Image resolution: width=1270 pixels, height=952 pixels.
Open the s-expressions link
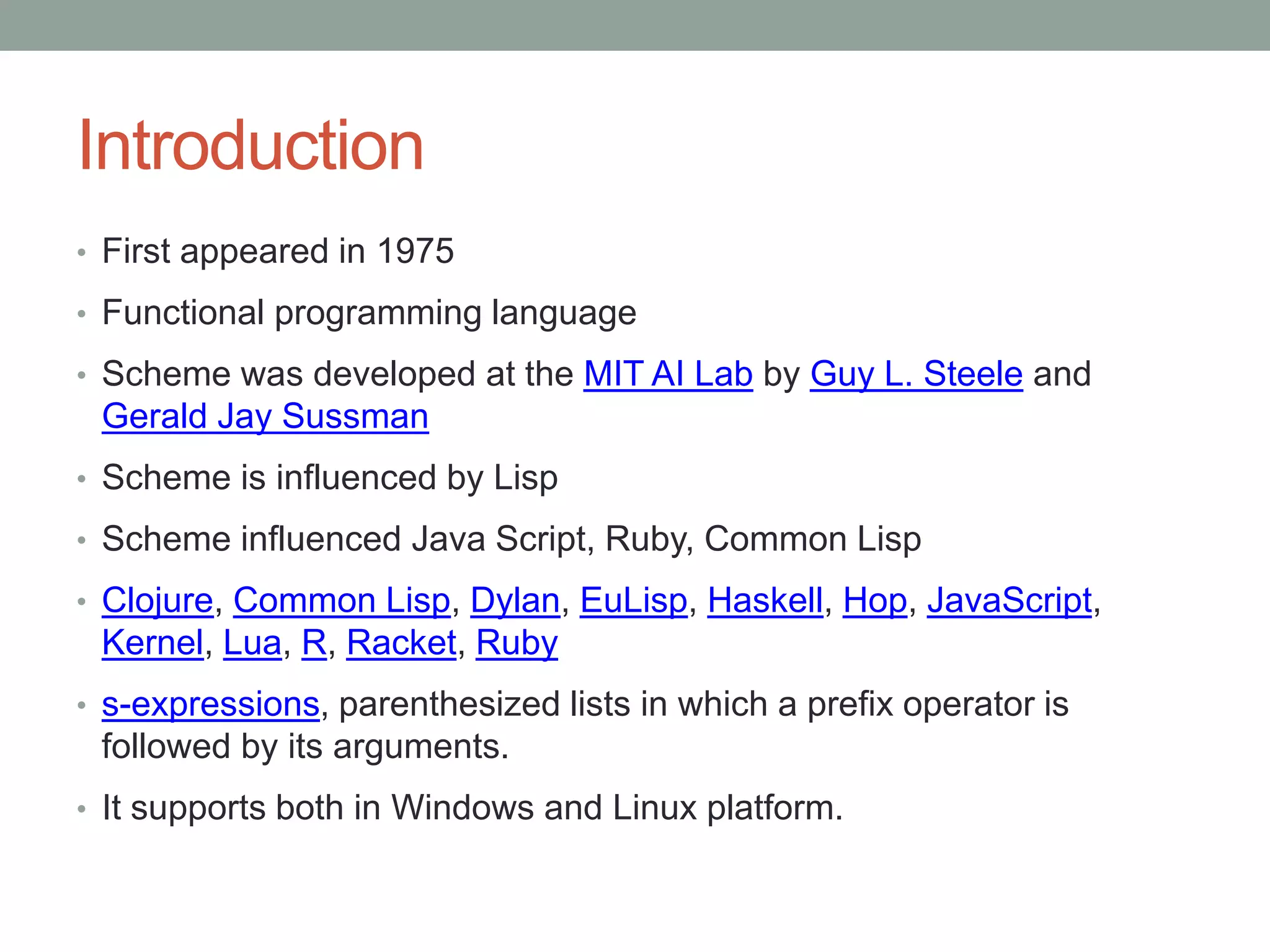tap(211, 705)
